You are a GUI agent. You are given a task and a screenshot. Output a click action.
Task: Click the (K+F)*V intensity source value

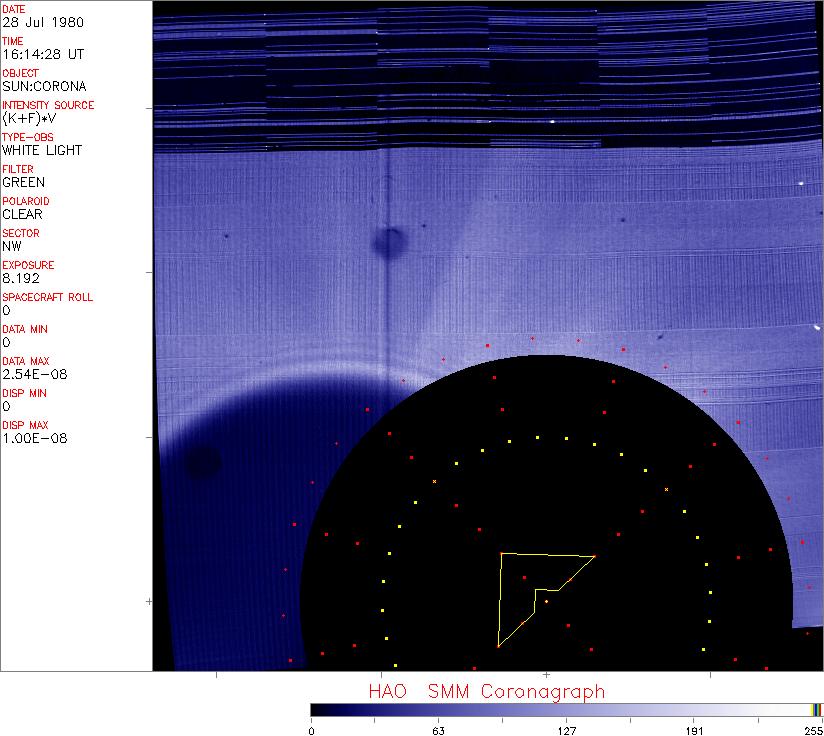click(30, 118)
